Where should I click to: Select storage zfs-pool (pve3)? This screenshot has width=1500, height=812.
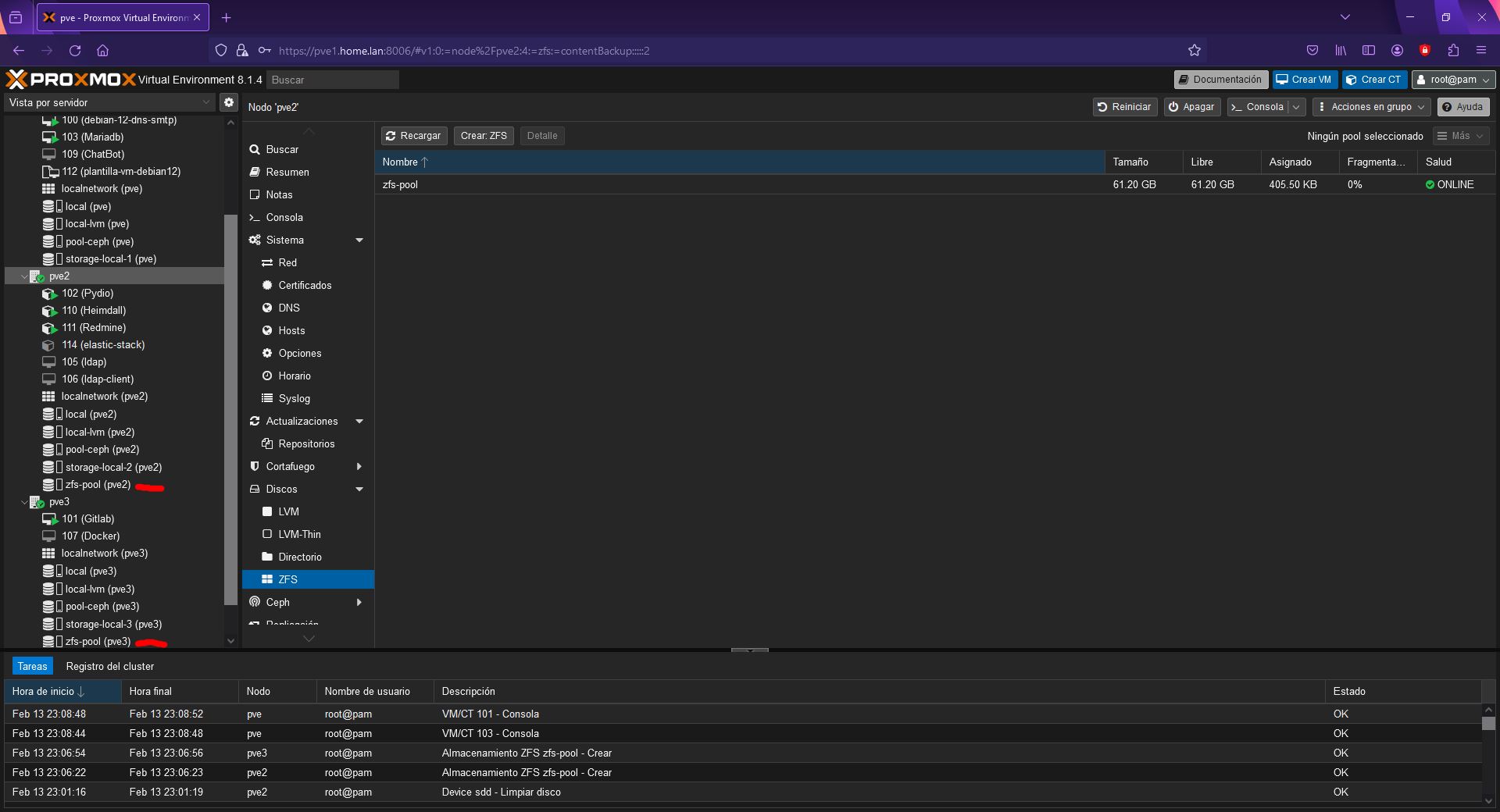(x=98, y=641)
